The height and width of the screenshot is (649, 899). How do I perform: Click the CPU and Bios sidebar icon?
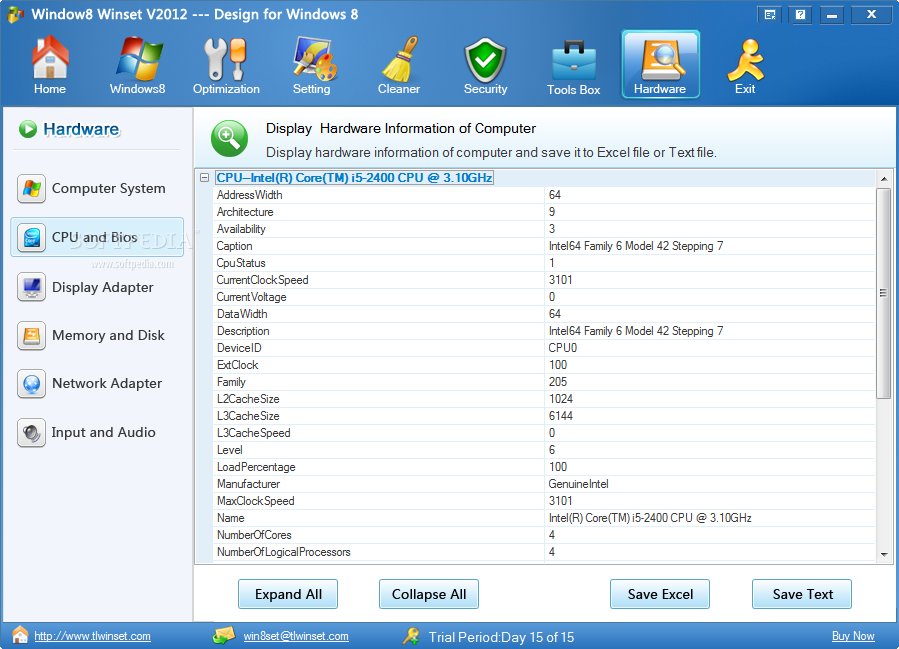tap(32, 237)
